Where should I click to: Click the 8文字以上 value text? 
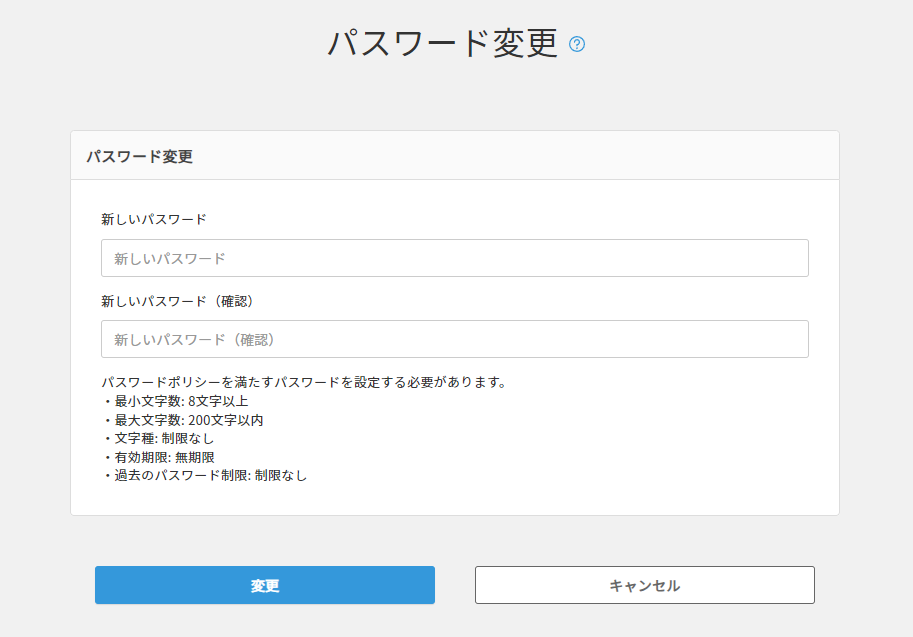[x=218, y=401]
